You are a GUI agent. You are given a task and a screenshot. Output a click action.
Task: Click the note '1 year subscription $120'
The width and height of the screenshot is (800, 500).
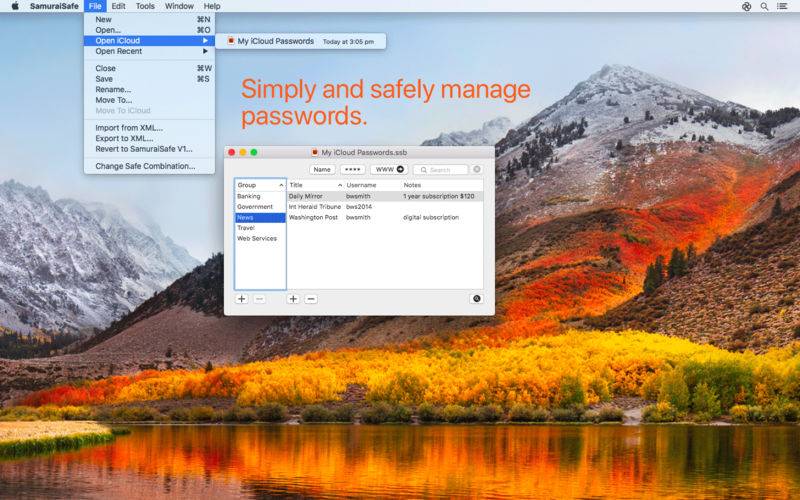tap(438, 196)
